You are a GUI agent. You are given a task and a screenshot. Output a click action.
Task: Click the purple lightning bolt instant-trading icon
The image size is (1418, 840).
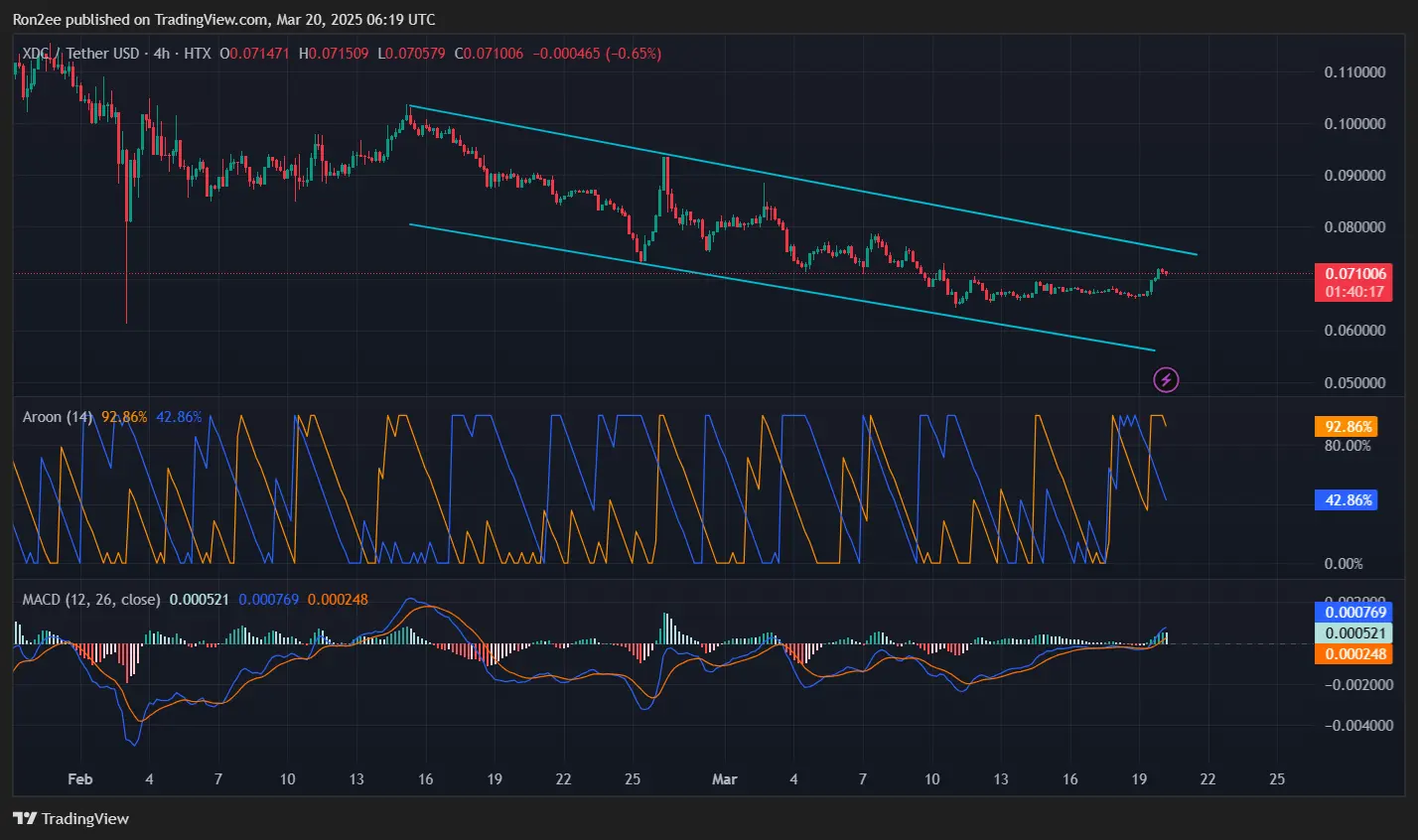[1165, 379]
